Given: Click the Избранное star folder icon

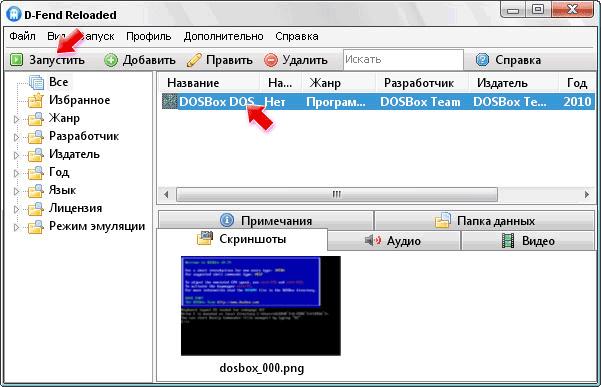Looking at the screenshot, I should (x=36, y=100).
